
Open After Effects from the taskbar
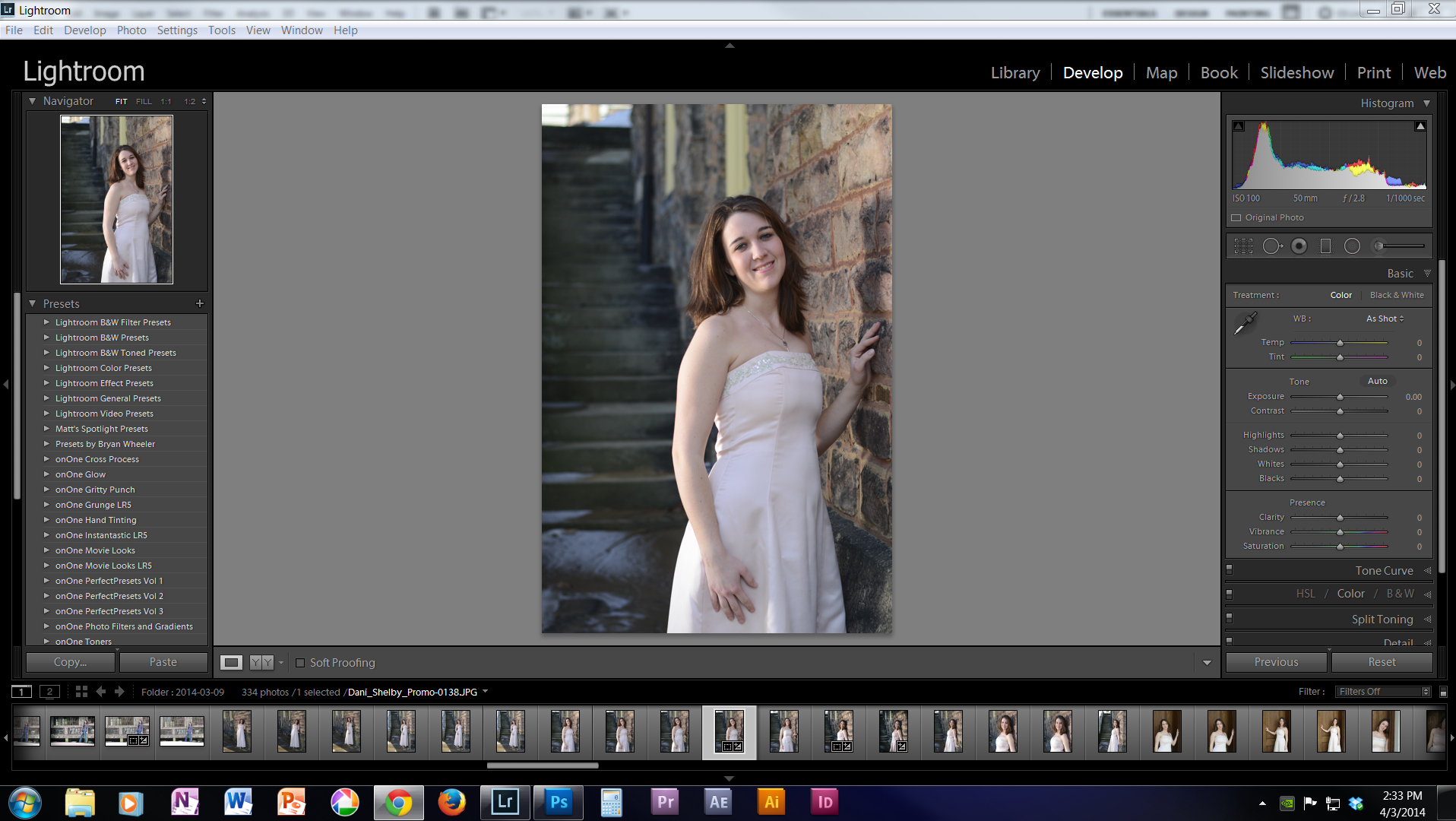[x=718, y=802]
